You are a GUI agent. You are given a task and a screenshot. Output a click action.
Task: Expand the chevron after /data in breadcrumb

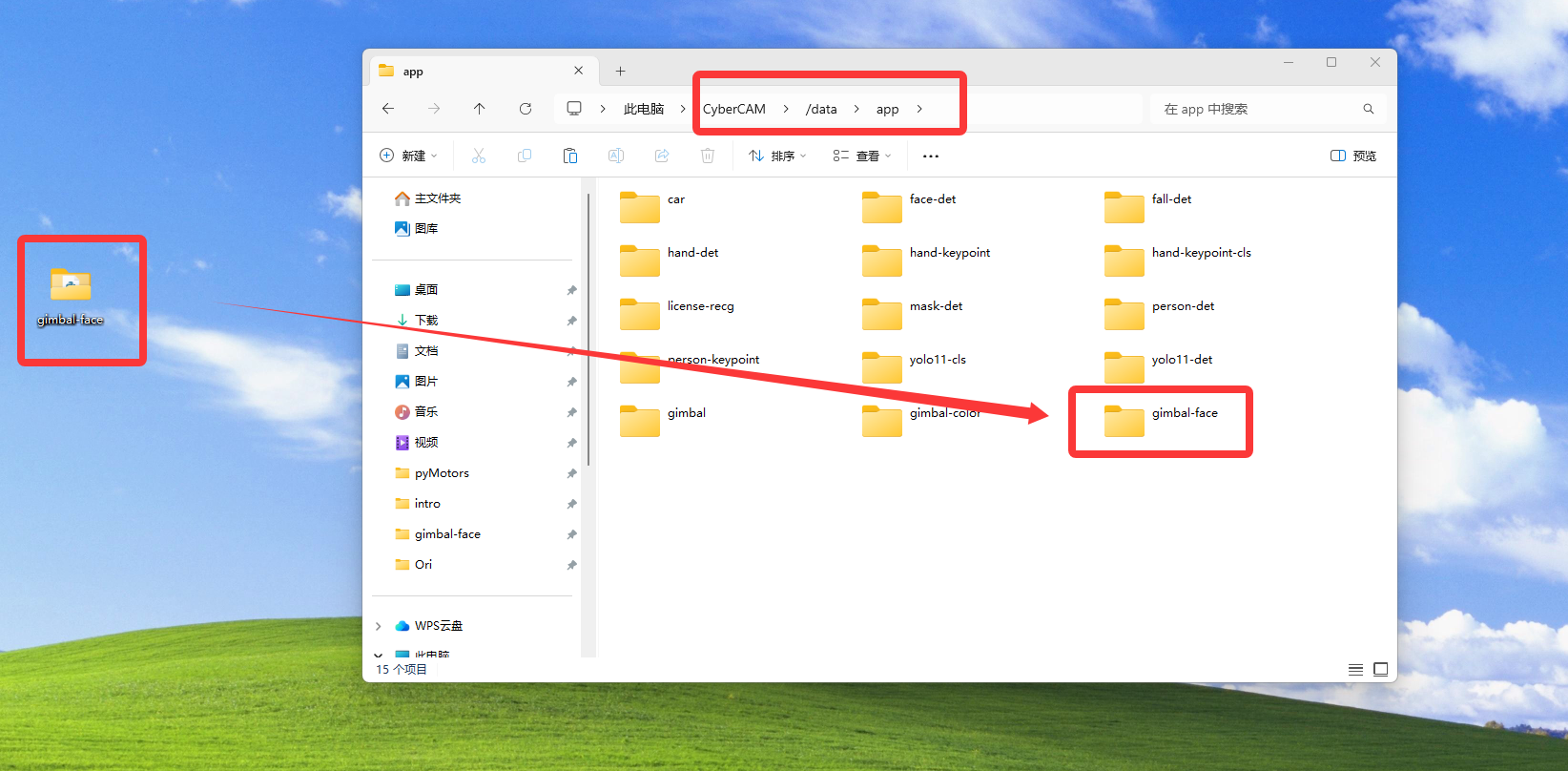click(x=856, y=109)
